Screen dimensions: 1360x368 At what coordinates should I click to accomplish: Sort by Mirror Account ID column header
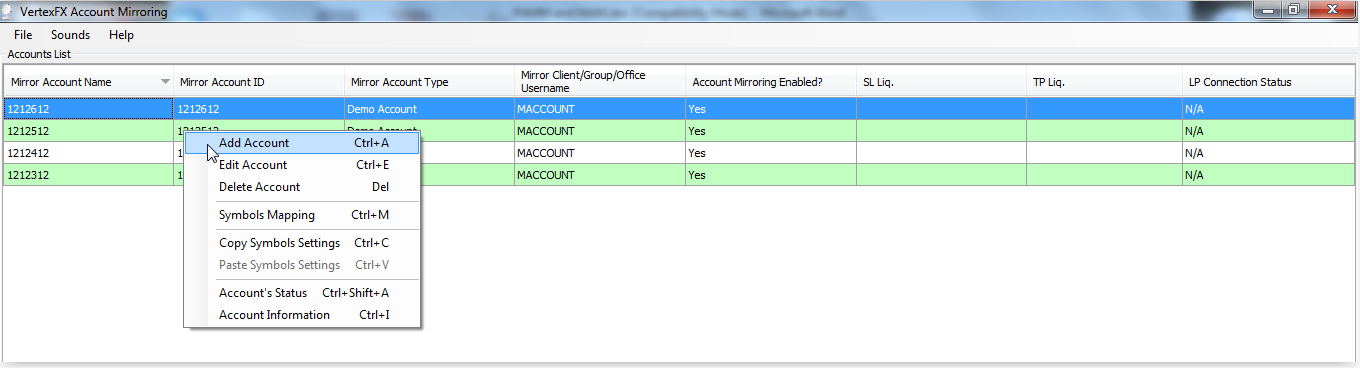coord(259,82)
